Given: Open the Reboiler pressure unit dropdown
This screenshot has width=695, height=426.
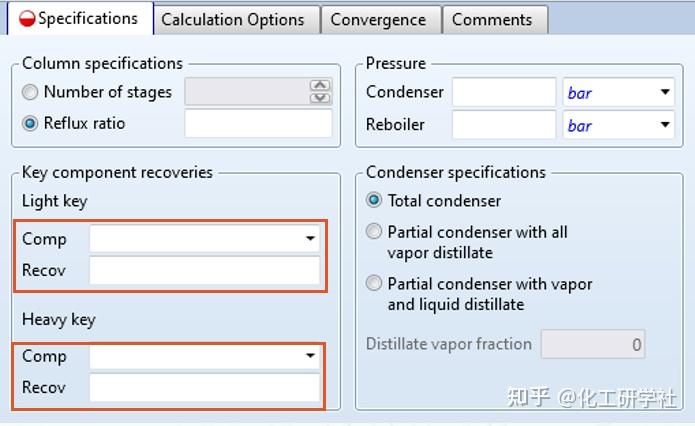Looking at the screenshot, I should point(619,125).
